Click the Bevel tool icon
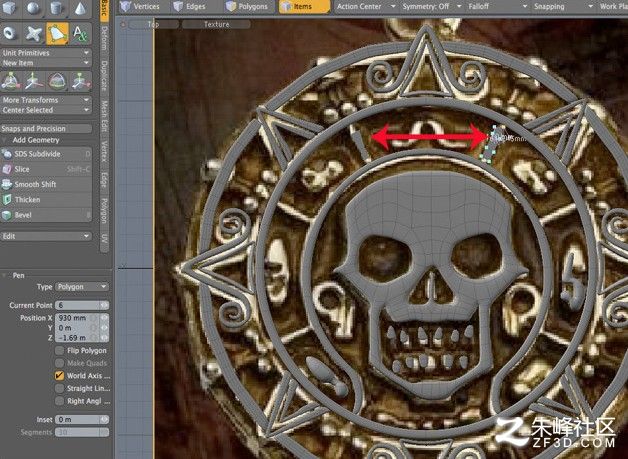 [7, 215]
